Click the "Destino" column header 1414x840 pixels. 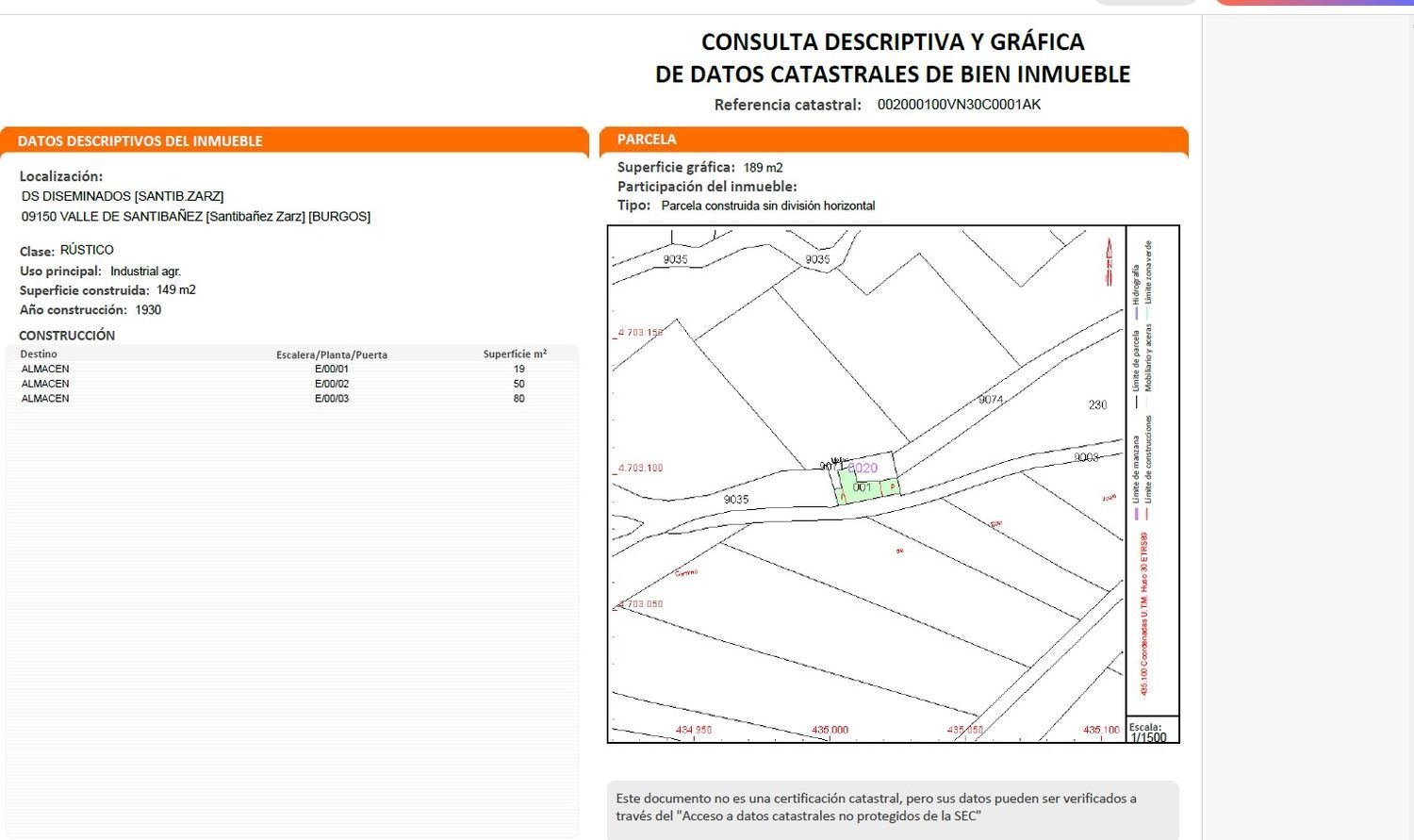click(39, 354)
